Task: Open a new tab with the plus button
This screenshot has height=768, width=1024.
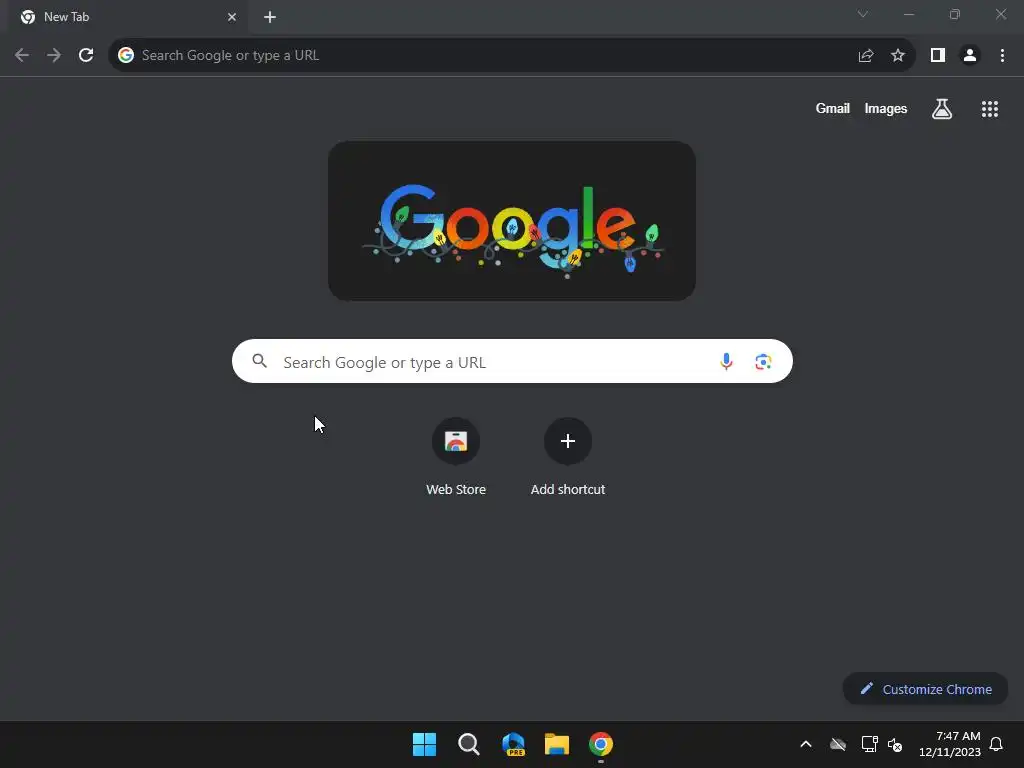Action: (x=270, y=17)
